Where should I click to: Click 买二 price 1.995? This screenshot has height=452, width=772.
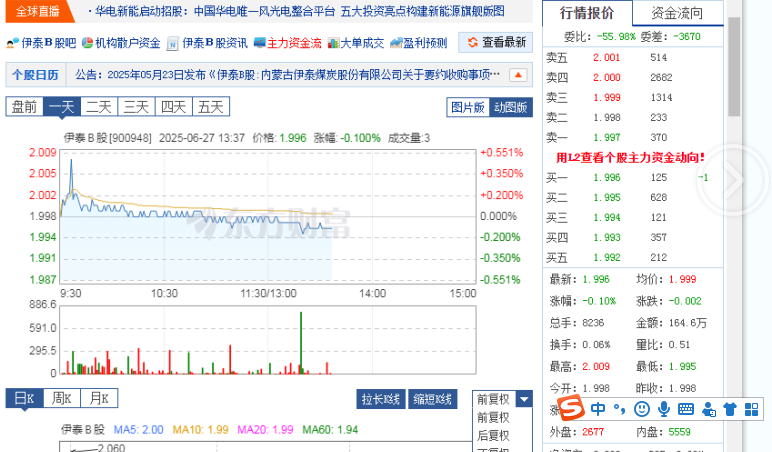[607, 197]
